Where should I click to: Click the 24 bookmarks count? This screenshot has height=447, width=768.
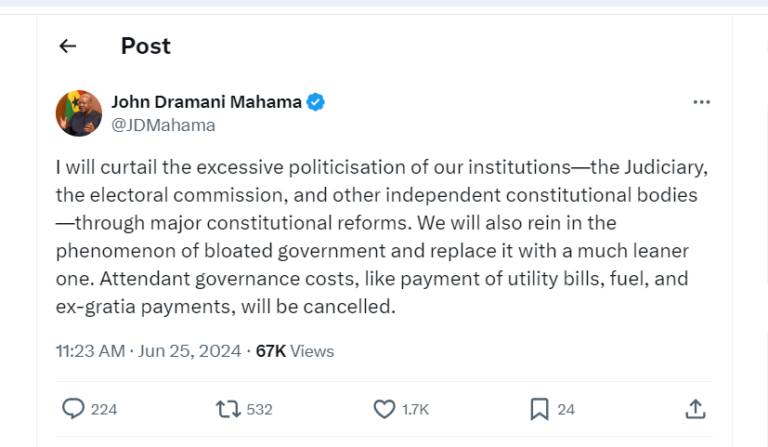[566, 409]
